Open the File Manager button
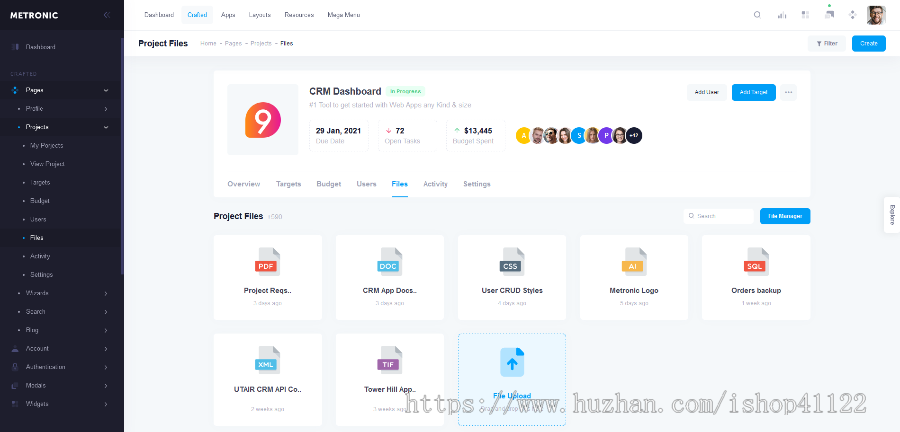Viewport: 900px width, 432px height. coord(785,216)
